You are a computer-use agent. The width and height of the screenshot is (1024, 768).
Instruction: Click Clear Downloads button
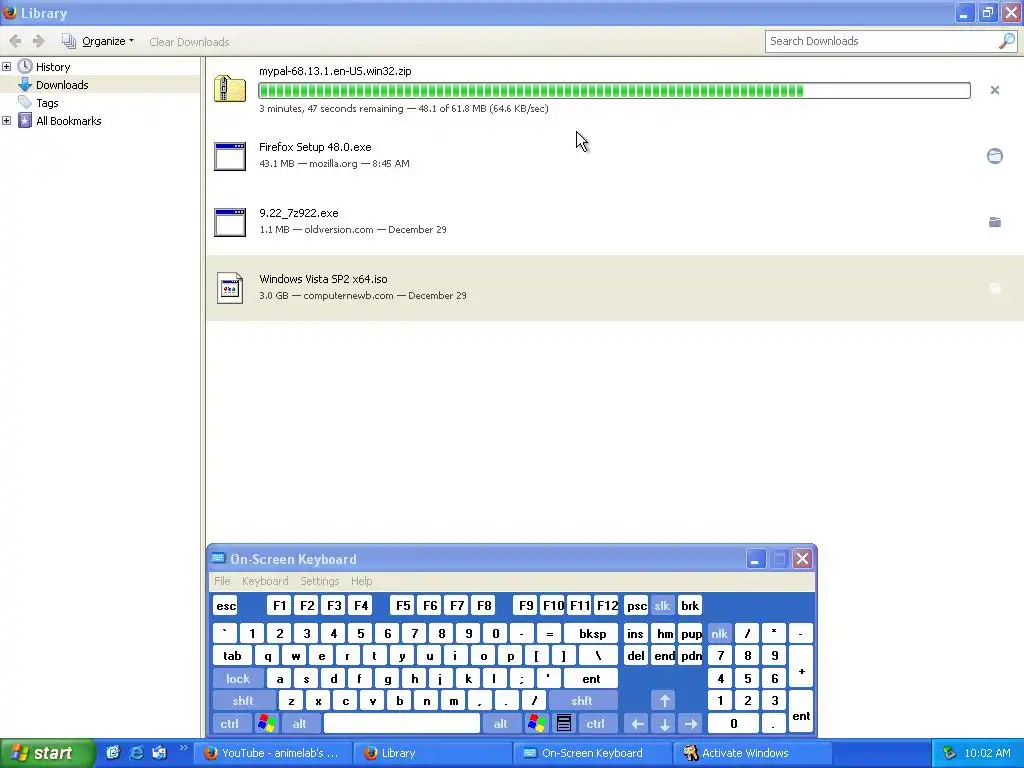pos(189,42)
